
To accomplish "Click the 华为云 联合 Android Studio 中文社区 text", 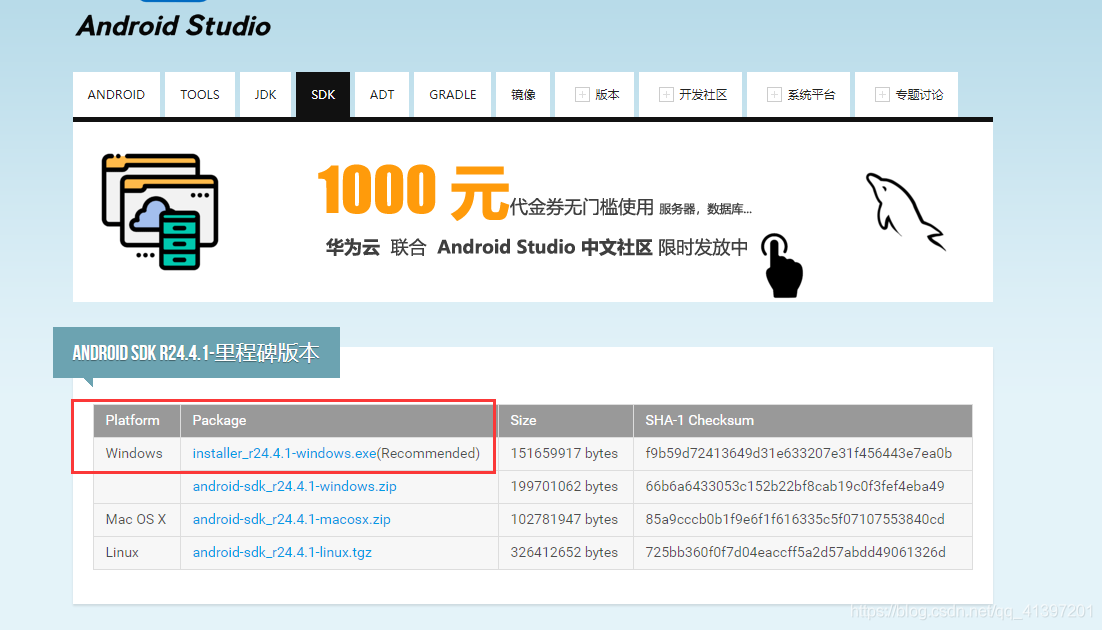I will [488, 248].
